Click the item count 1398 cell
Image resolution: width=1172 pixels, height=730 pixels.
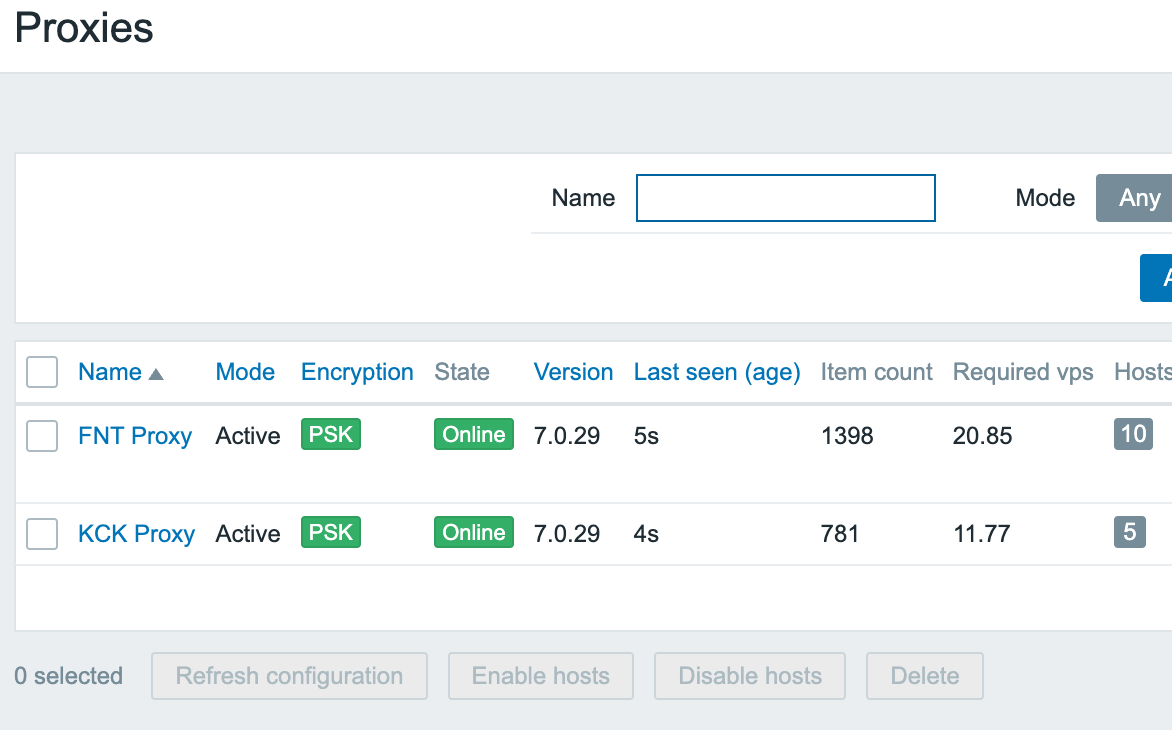pyautogui.click(x=847, y=436)
